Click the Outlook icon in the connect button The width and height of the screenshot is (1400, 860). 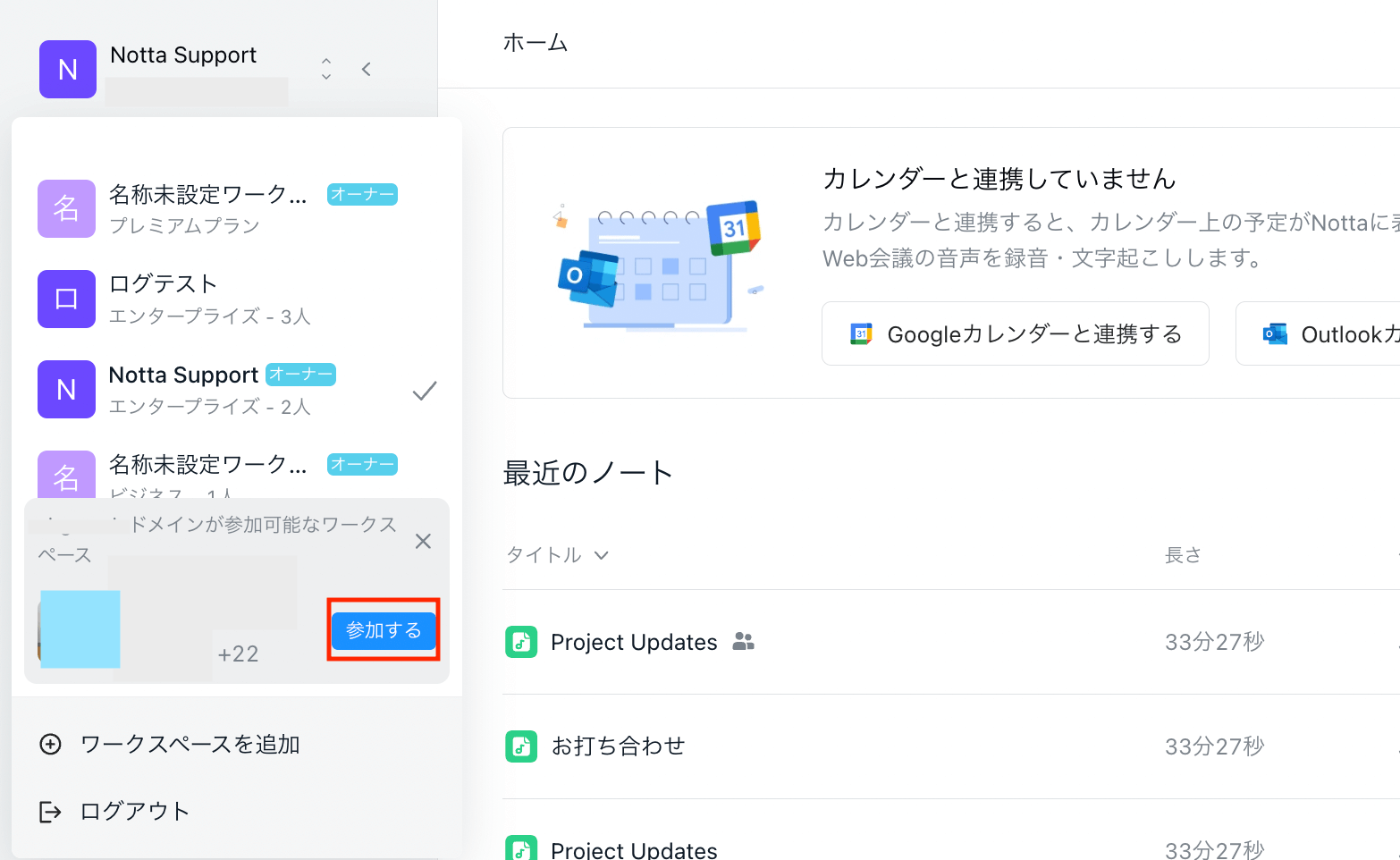click(1275, 334)
